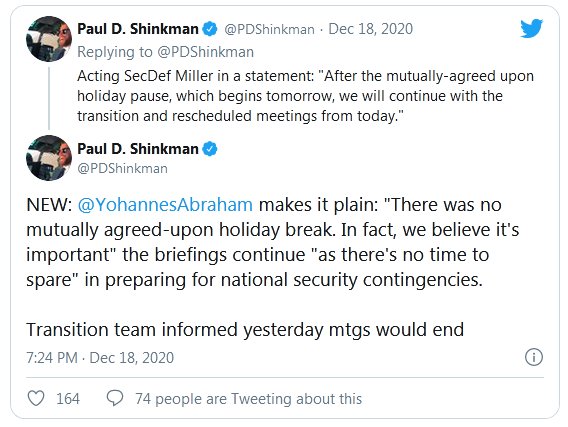Image resolution: width=568 pixels, height=427 pixels.
Task: Click the Acting SecDef Miller statement text
Action: (305, 96)
